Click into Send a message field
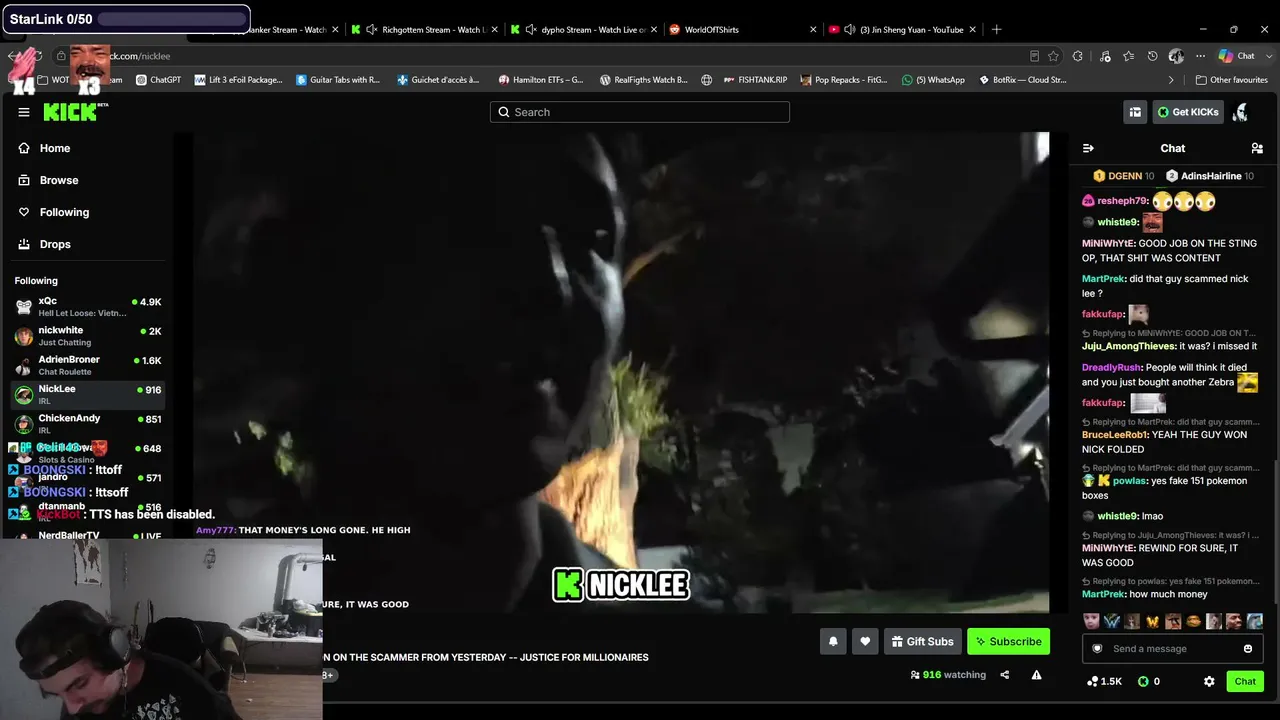 [x=1172, y=649]
